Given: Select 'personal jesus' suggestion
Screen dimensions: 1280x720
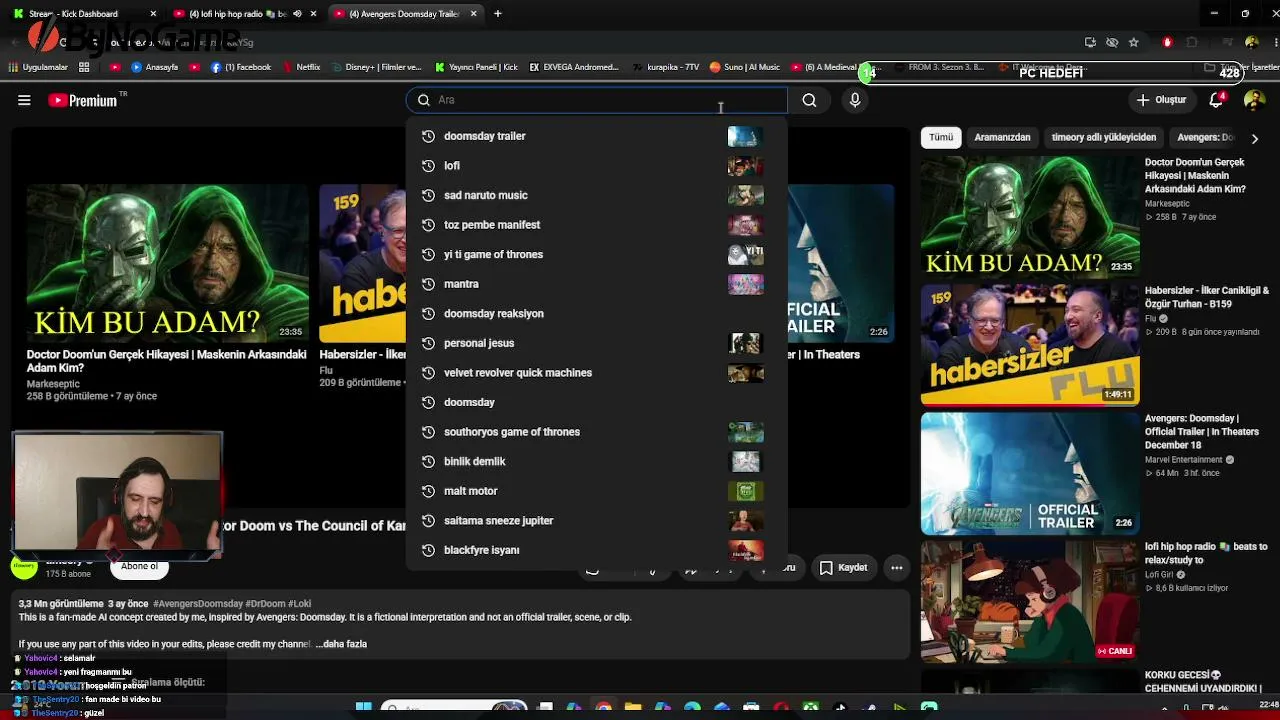Looking at the screenshot, I should point(596,343).
